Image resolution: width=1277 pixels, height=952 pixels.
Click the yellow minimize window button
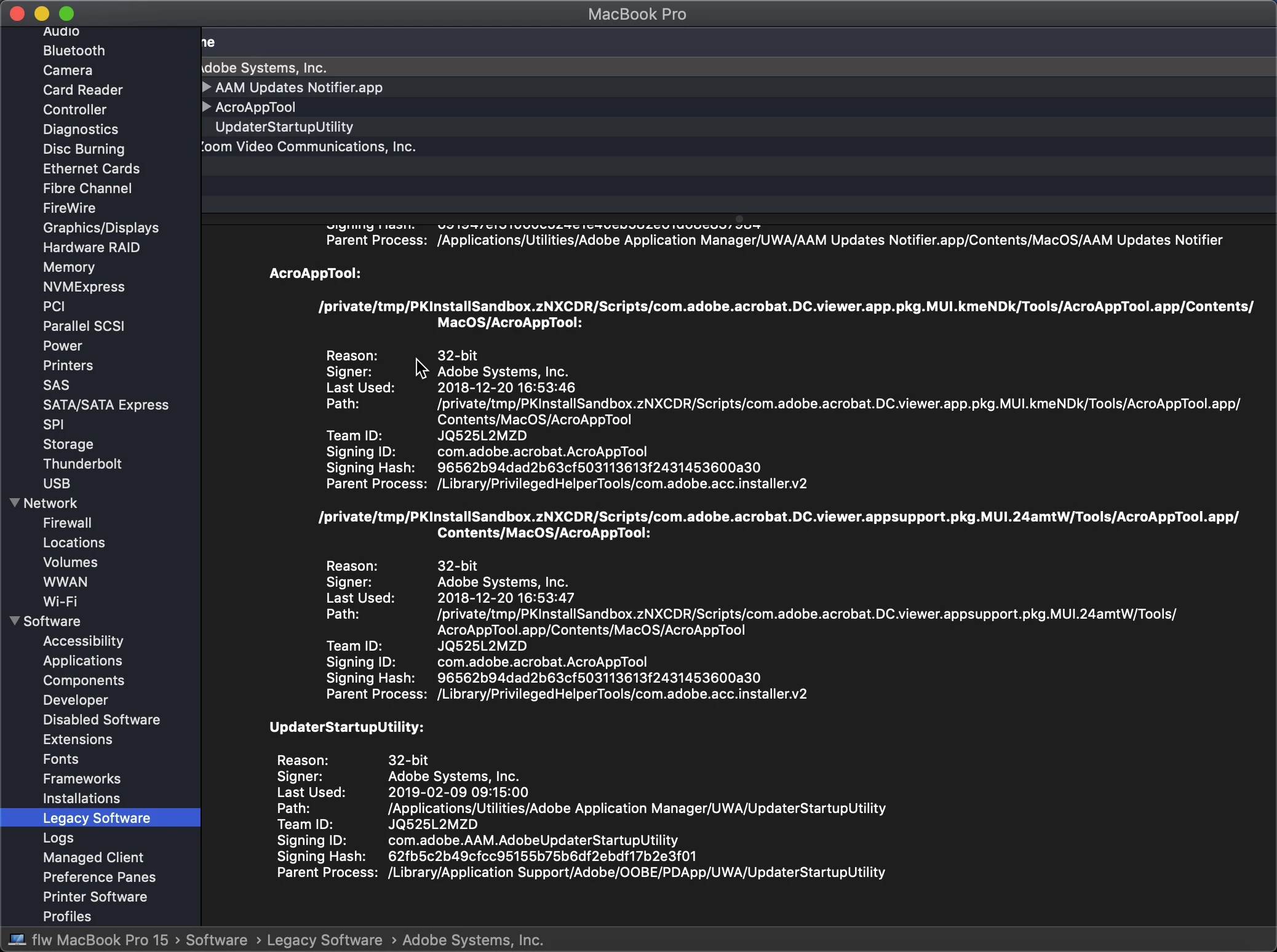(42, 14)
